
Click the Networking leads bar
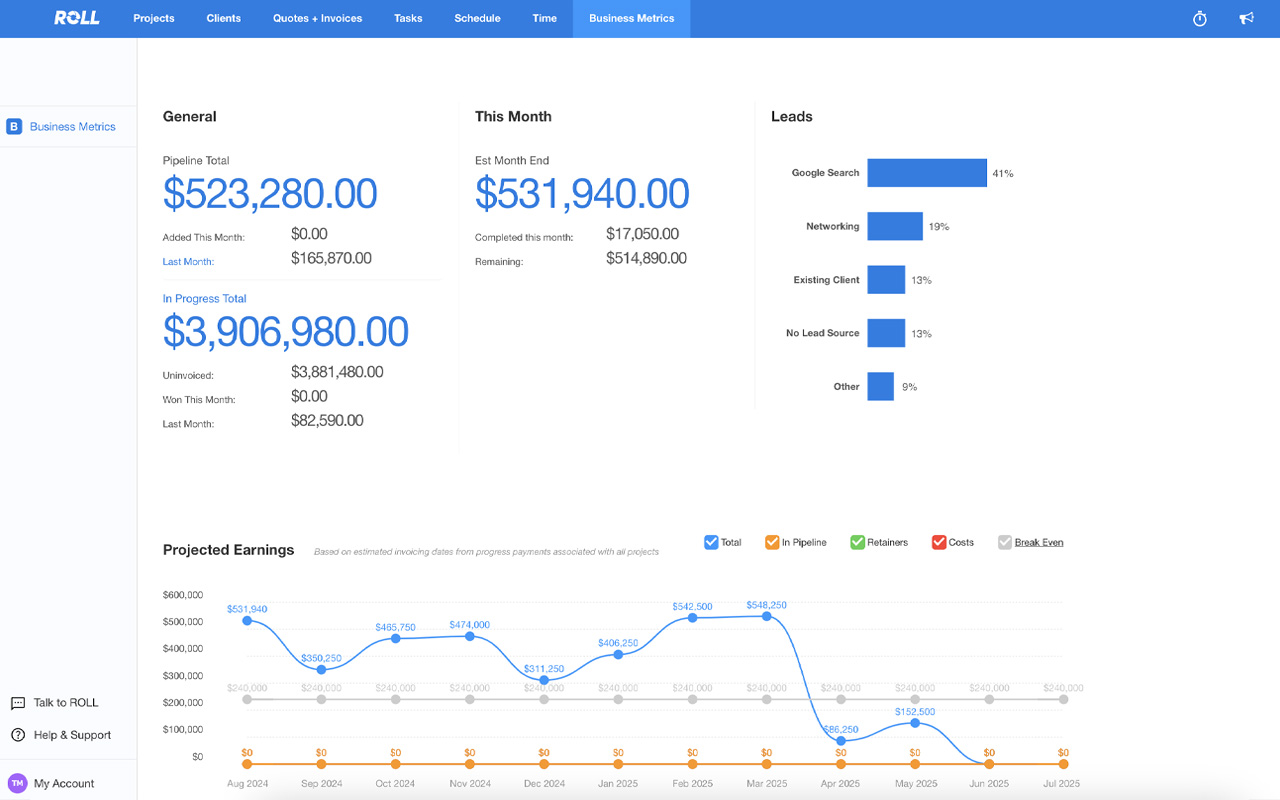[x=895, y=226]
